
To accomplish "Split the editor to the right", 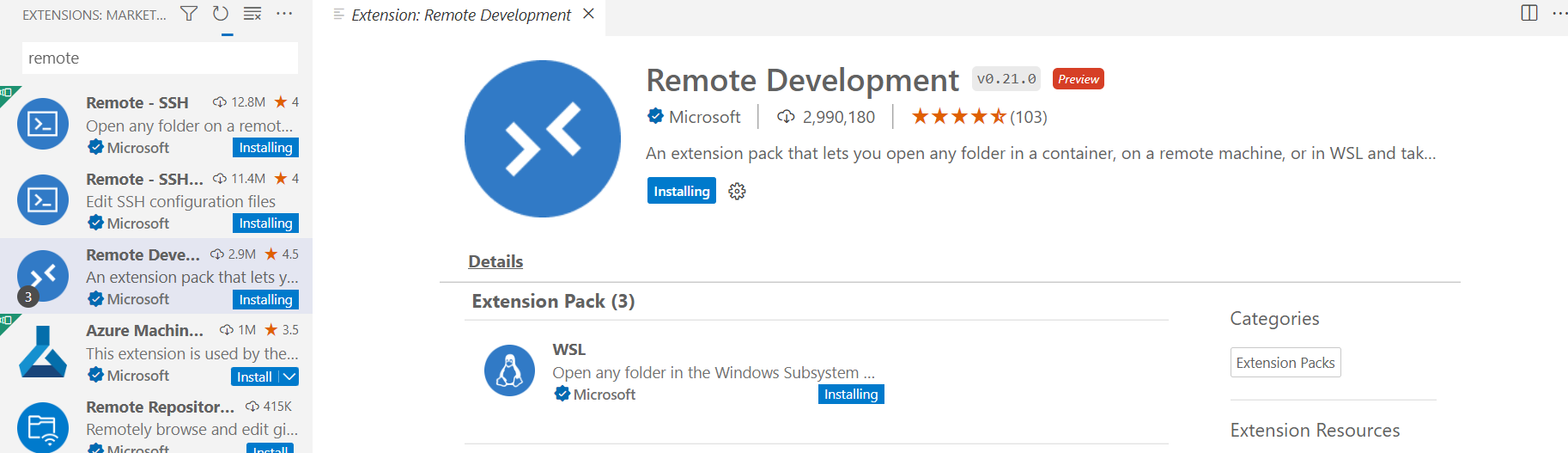I will 1529,13.
